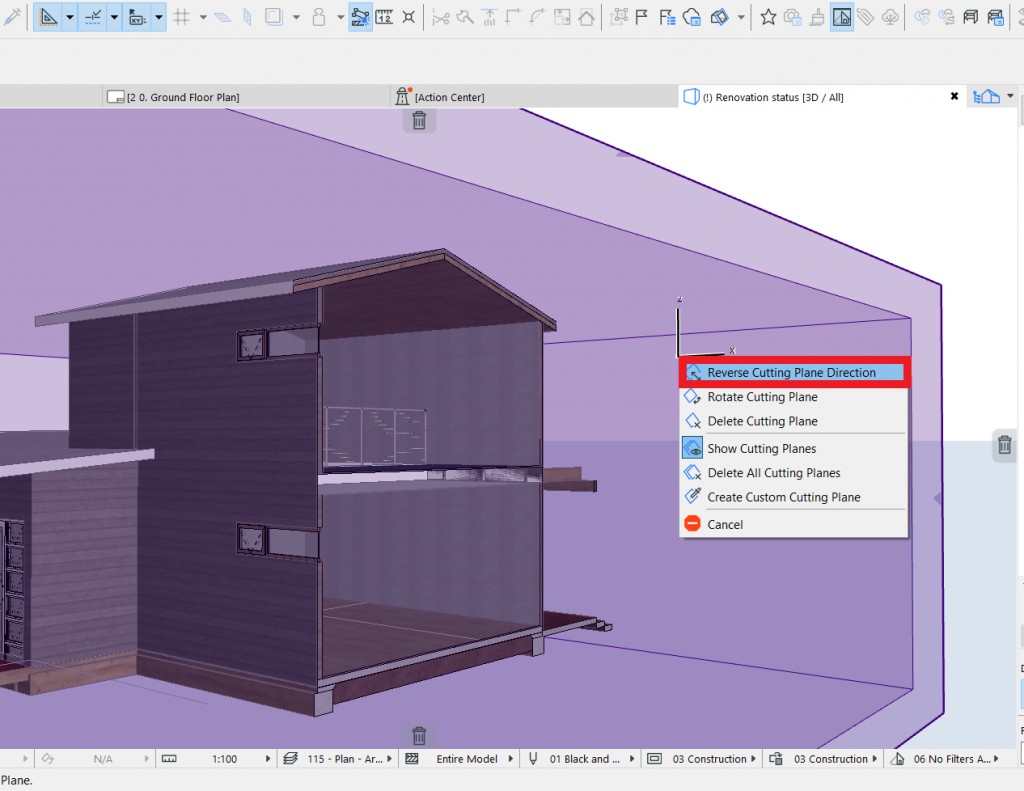Click the Suspend Groups lock icon

pos(318,17)
